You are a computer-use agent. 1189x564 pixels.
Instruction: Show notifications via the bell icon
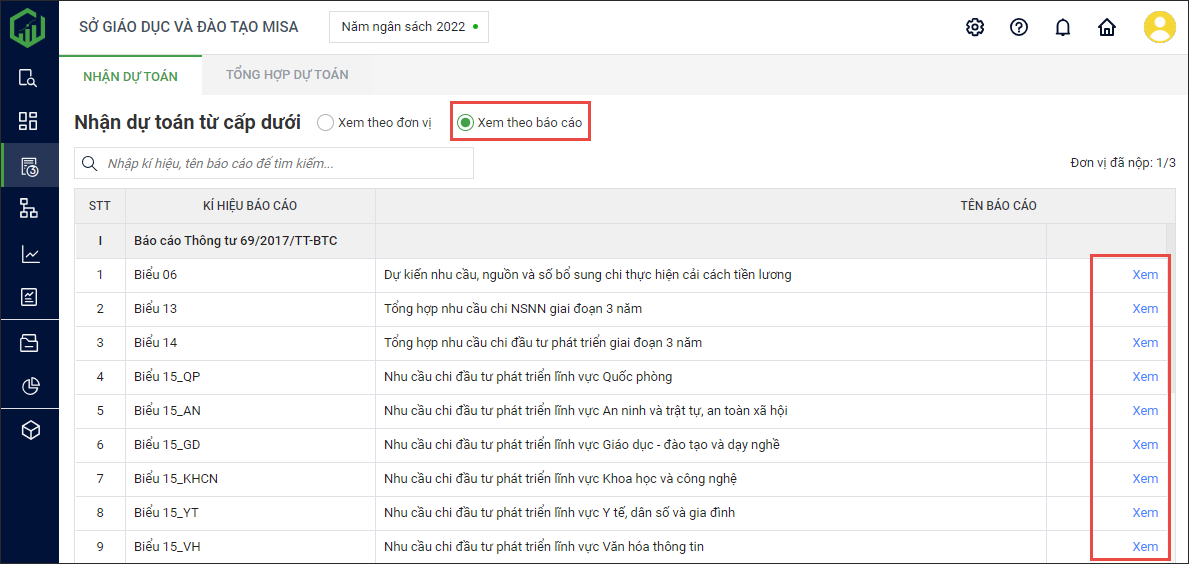pos(1063,27)
